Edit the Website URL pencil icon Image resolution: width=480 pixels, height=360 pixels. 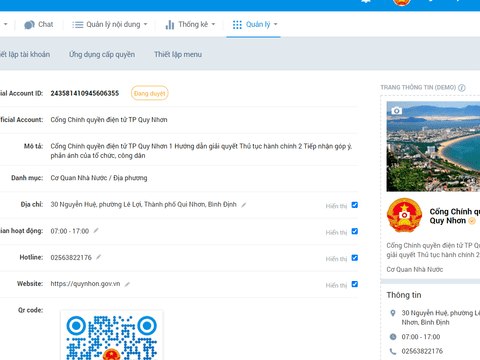[127, 284]
